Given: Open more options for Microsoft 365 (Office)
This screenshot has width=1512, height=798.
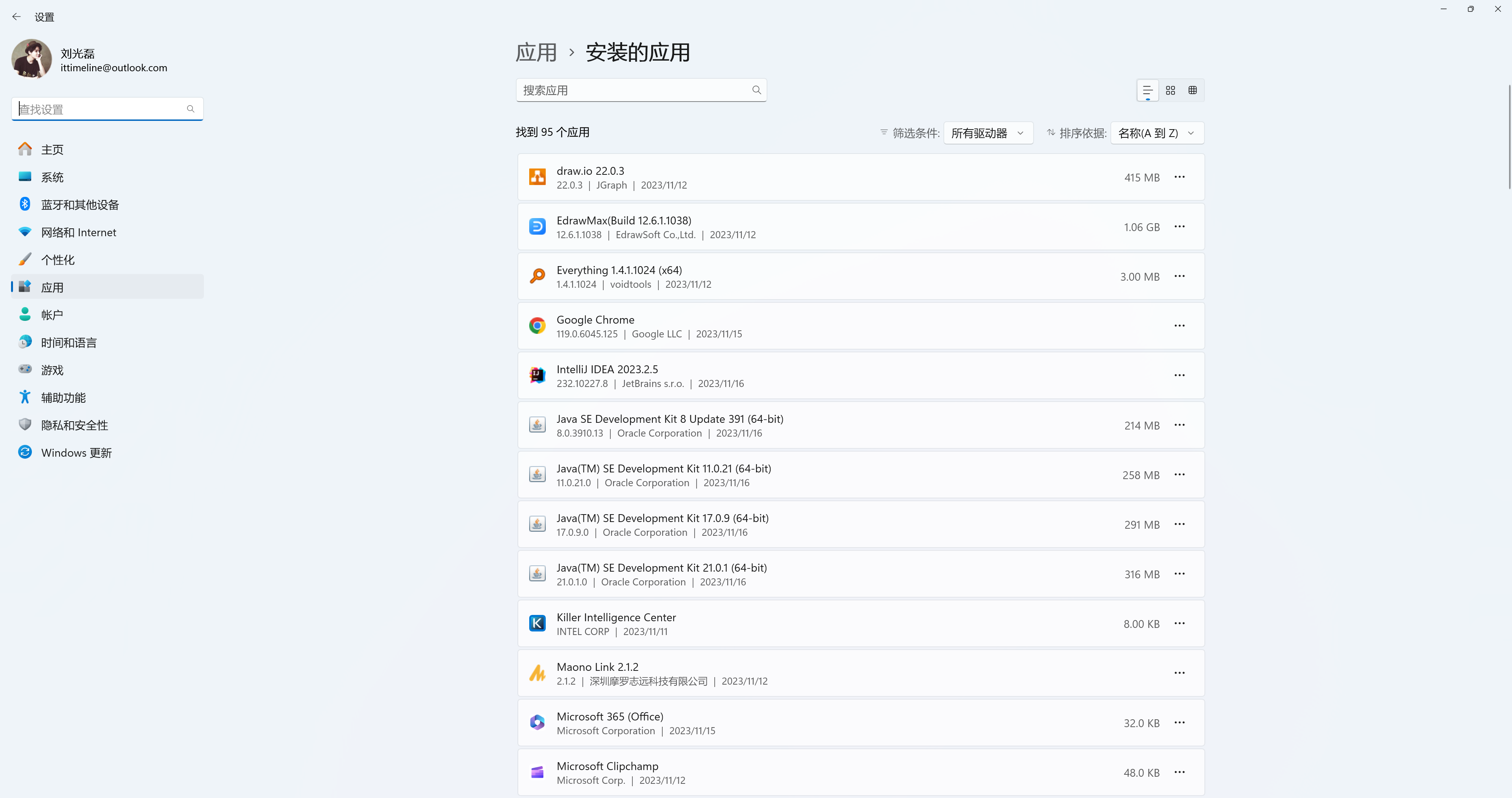Looking at the screenshot, I should 1179,722.
